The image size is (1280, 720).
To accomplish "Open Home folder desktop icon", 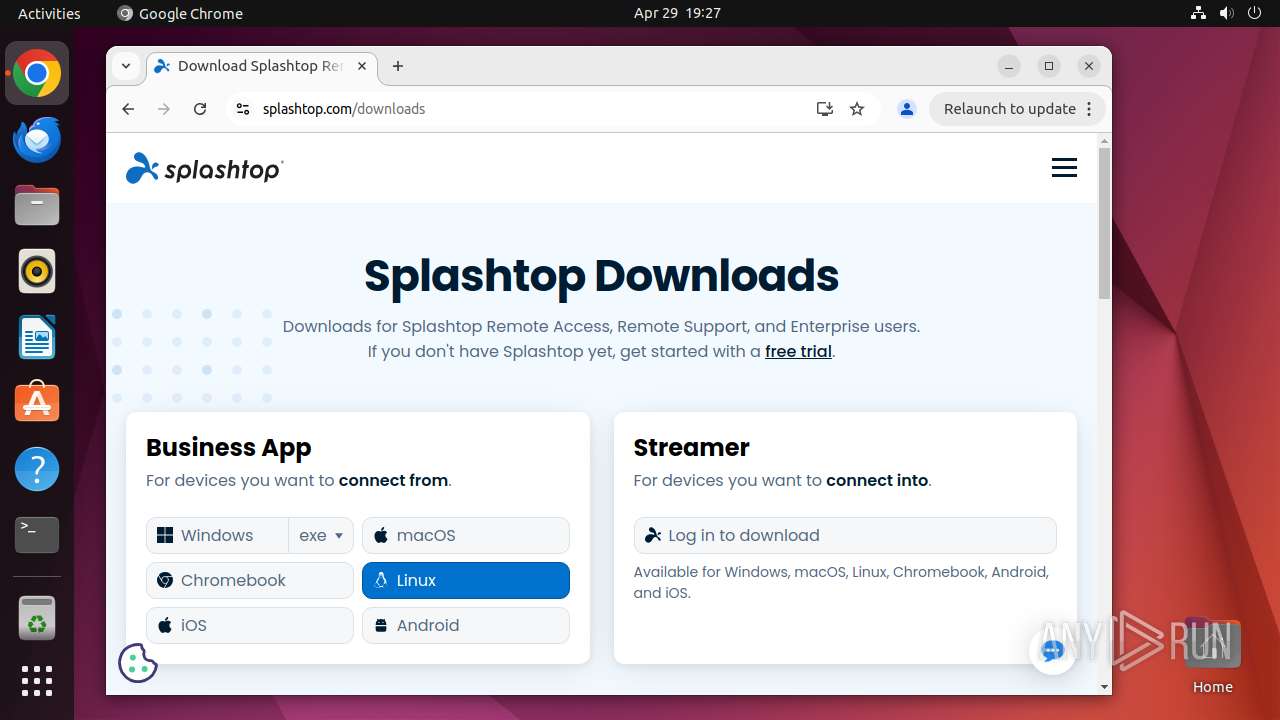I will [x=1212, y=655].
